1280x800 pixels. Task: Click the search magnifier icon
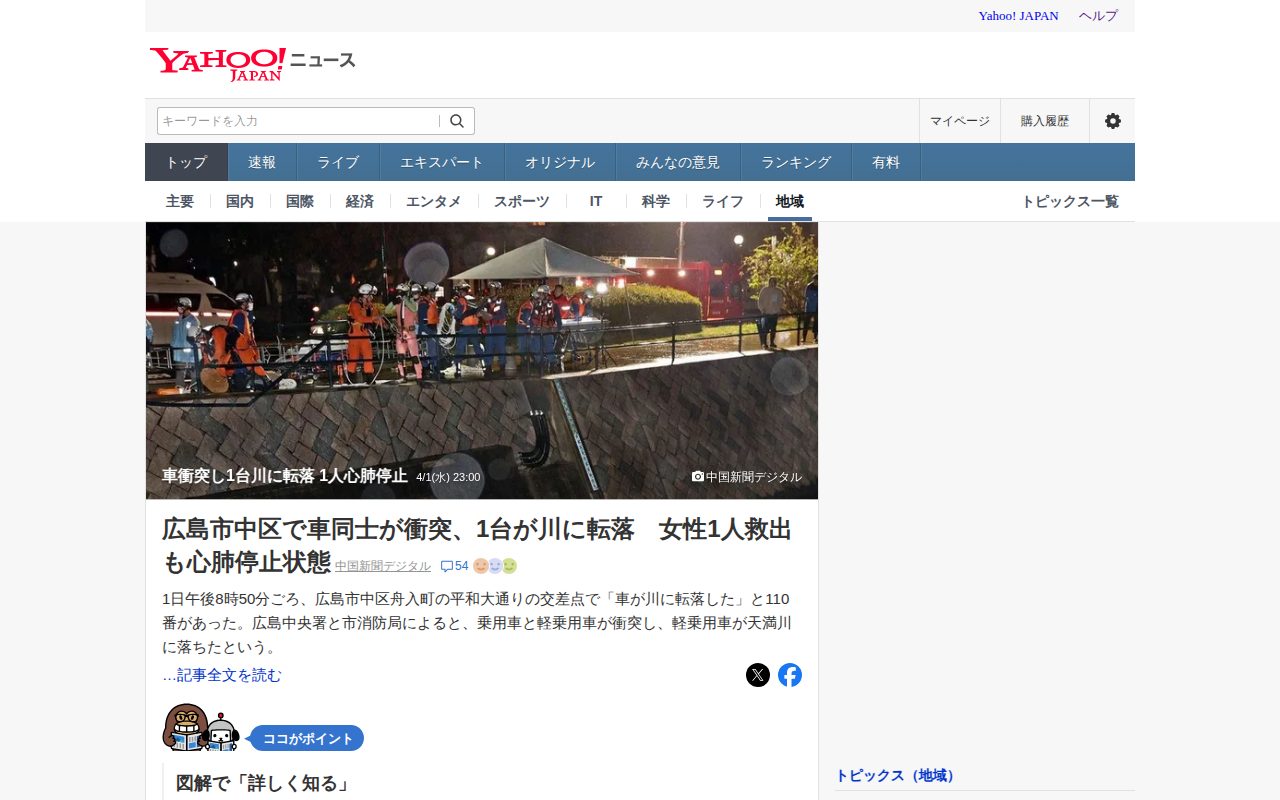[x=457, y=121]
